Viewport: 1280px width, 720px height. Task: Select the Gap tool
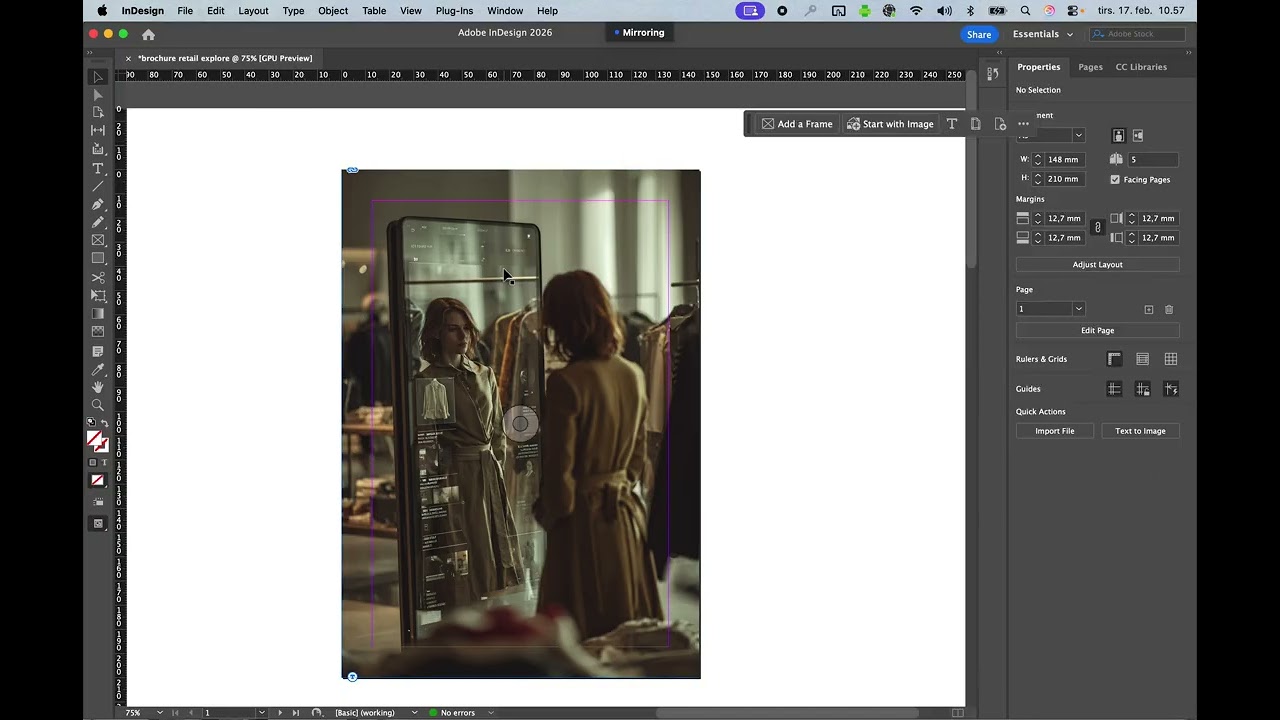[98, 131]
